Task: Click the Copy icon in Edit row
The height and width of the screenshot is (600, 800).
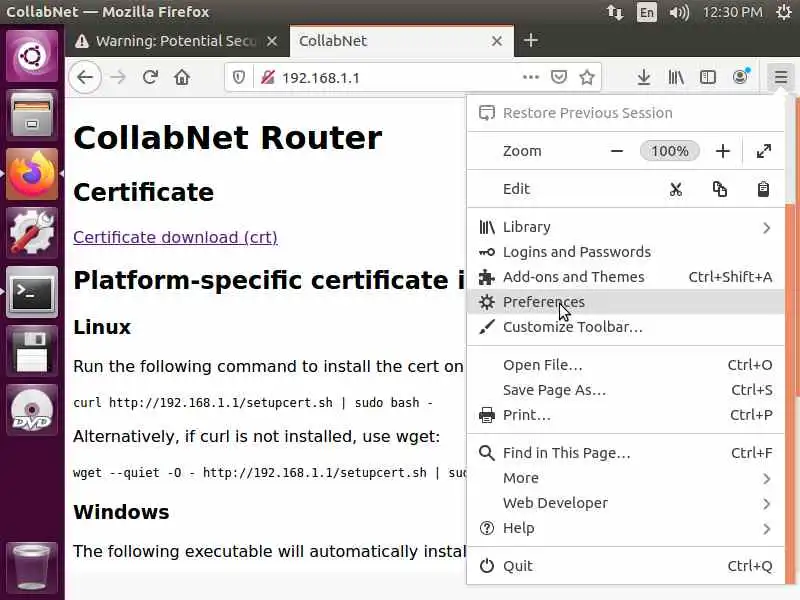Action: coord(719,189)
